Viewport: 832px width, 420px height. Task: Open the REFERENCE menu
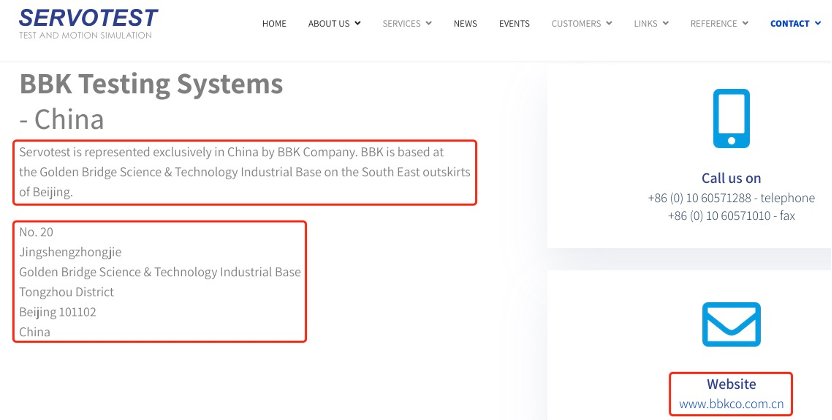coord(719,23)
